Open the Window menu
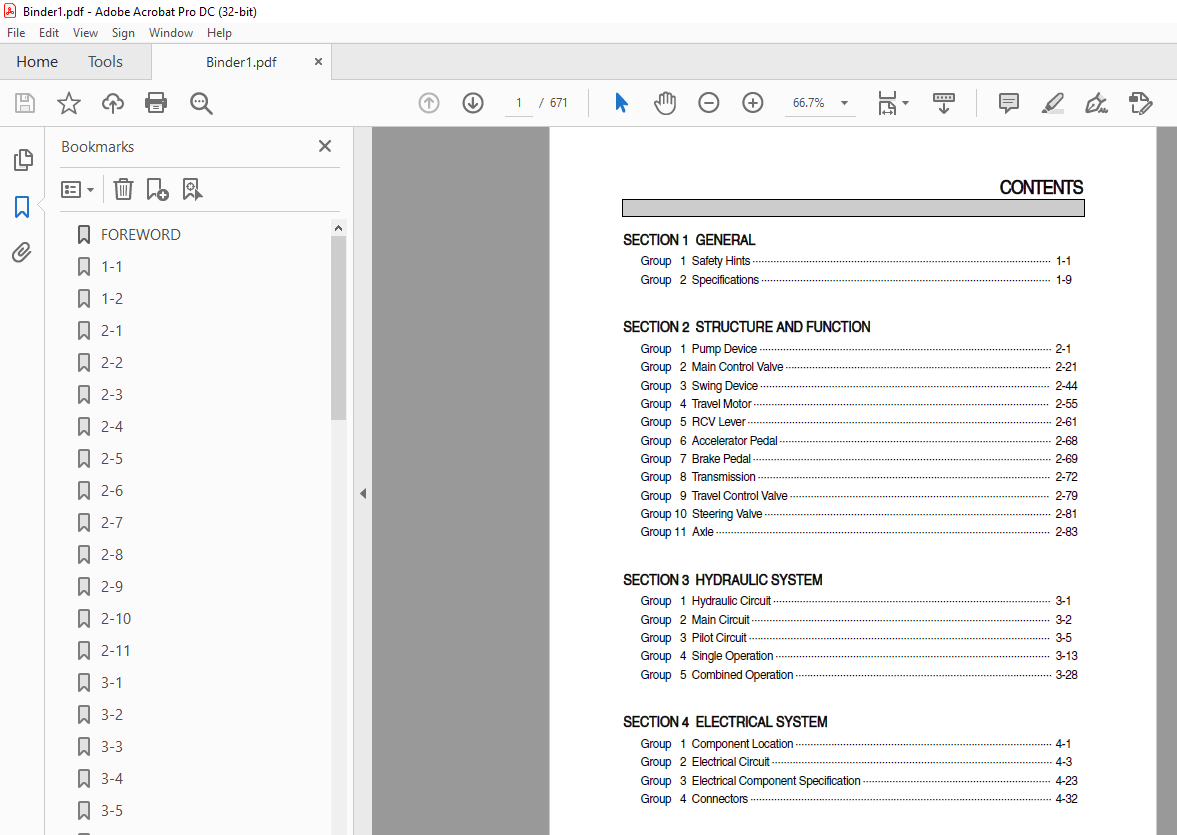The width and height of the screenshot is (1177, 835). click(170, 32)
